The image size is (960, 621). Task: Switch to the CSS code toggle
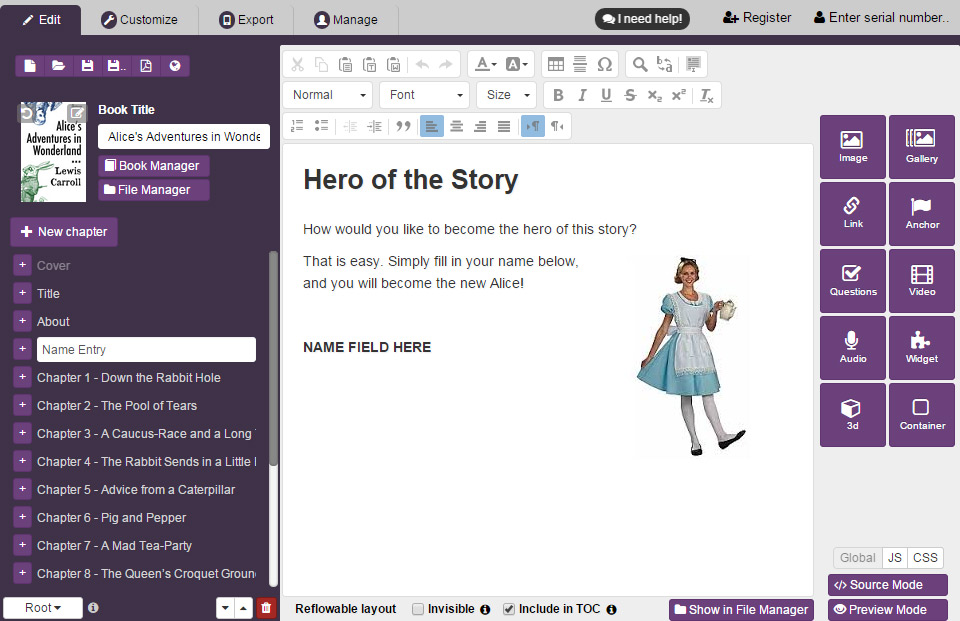click(x=925, y=558)
